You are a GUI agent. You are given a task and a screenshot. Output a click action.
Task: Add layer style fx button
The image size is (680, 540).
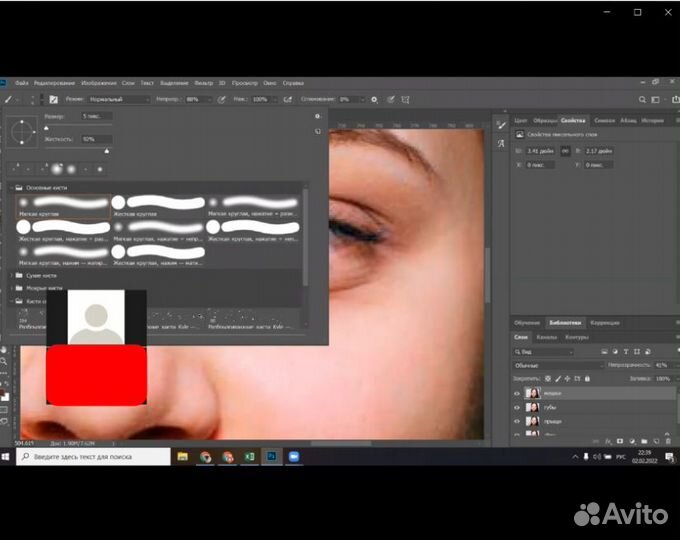608,442
